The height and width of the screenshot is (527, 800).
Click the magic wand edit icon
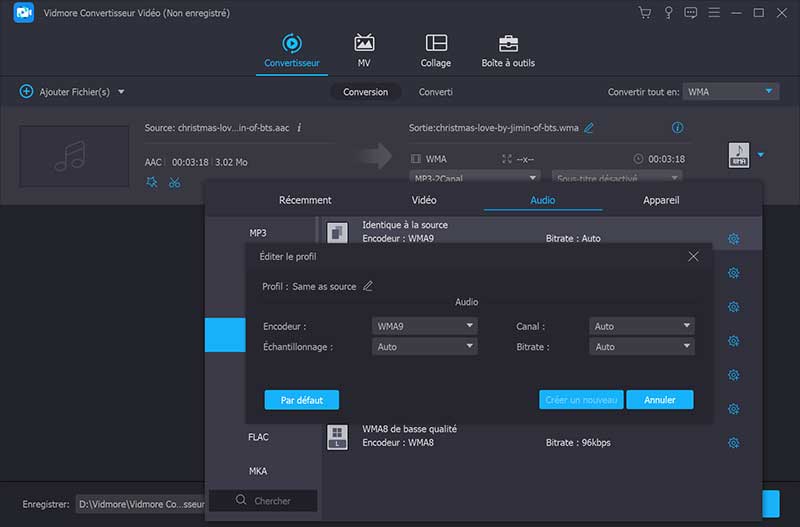(x=152, y=182)
